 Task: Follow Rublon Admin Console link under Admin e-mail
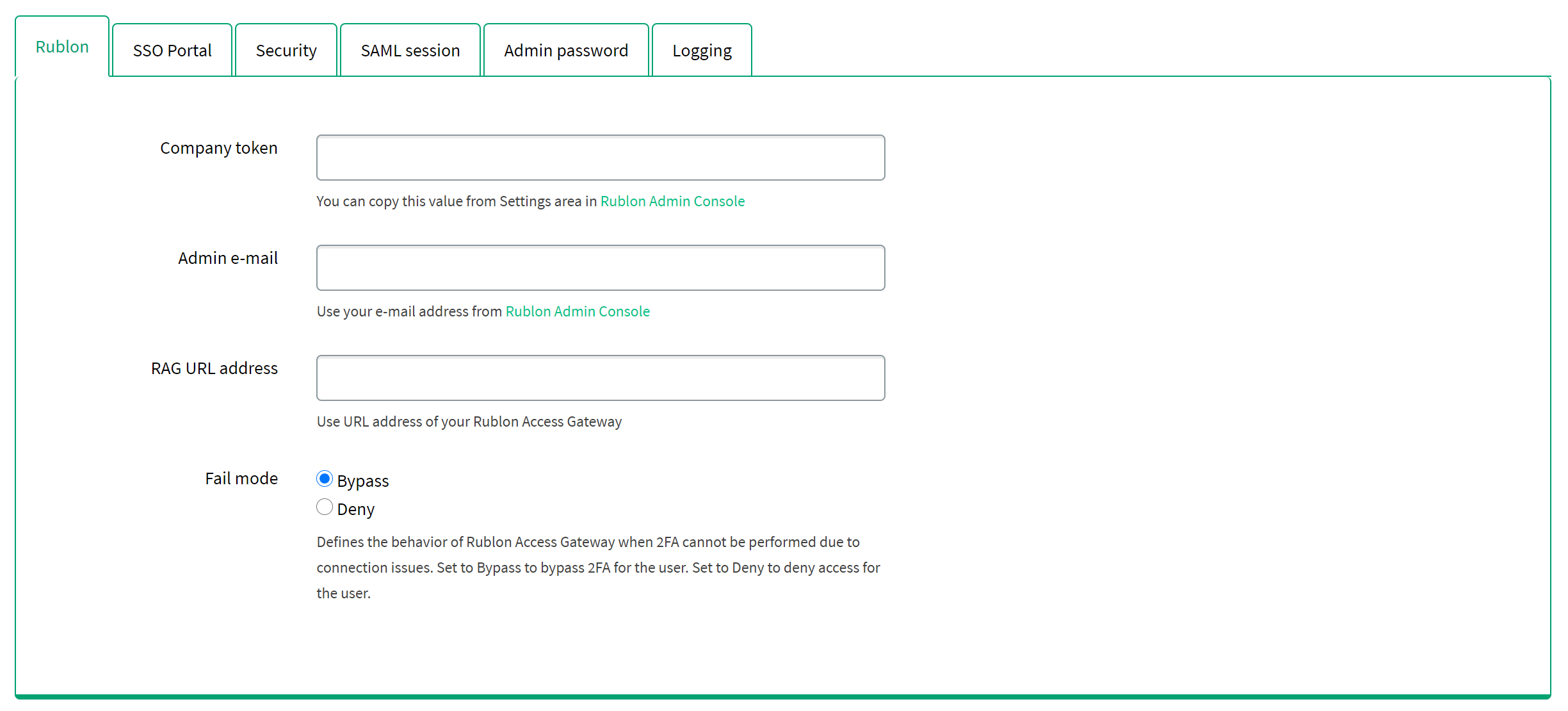pyautogui.click(x=578, y=311)
